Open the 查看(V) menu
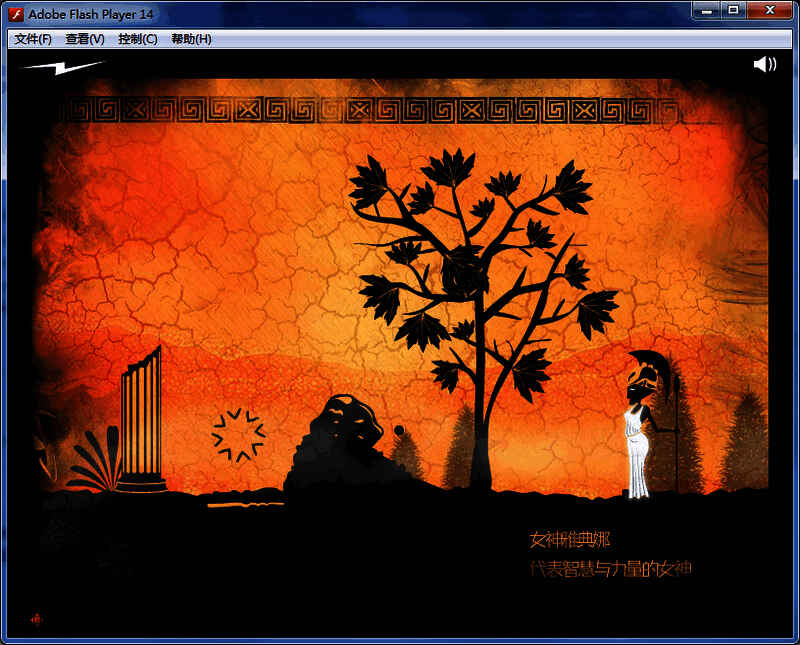 pyautogui.click(x=85, y=39)
